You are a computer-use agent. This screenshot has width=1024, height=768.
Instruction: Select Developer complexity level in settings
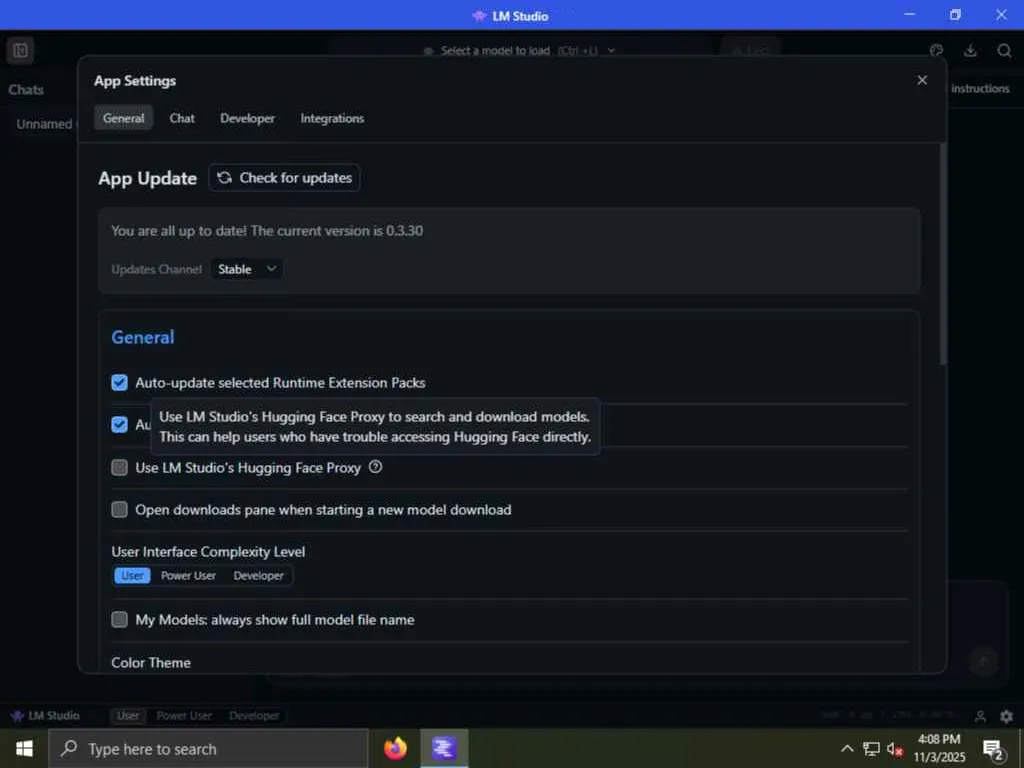pyautogui.click(x=259, y=575)
